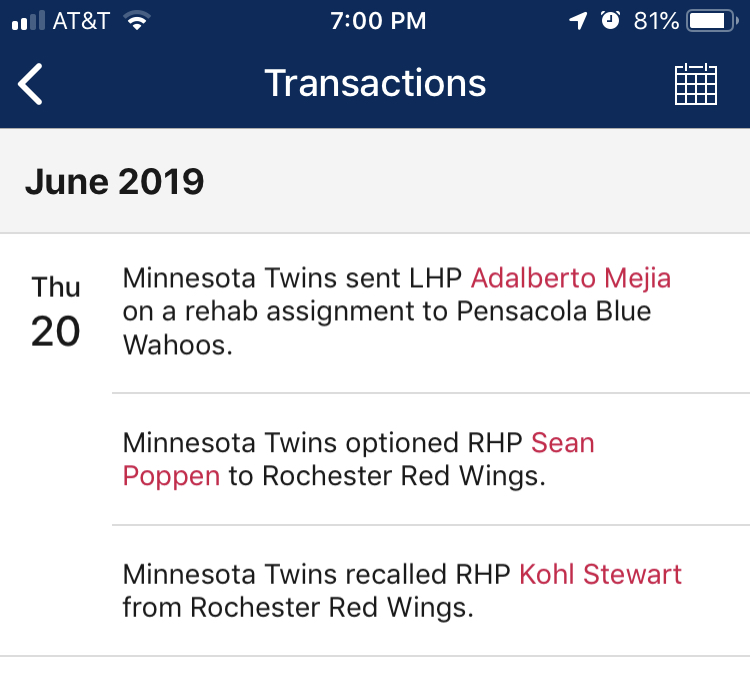Tap the Transactions page title

375,83
